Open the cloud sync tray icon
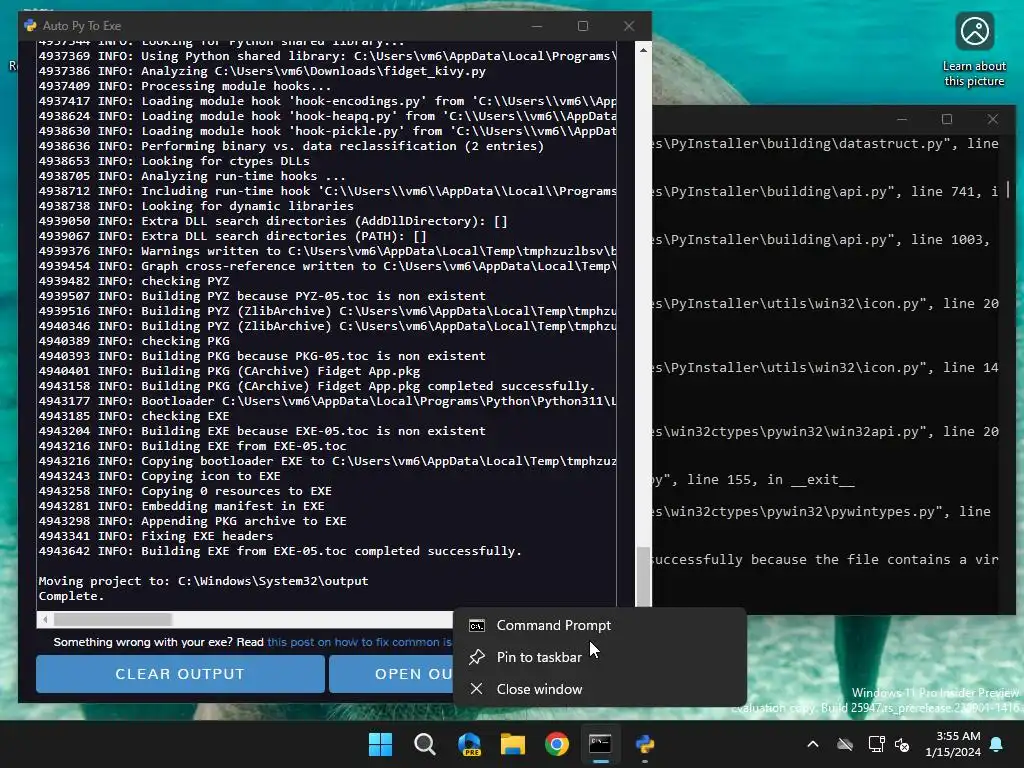The height and width of the screenshot is (768, 1024). (x=845, y=744)
